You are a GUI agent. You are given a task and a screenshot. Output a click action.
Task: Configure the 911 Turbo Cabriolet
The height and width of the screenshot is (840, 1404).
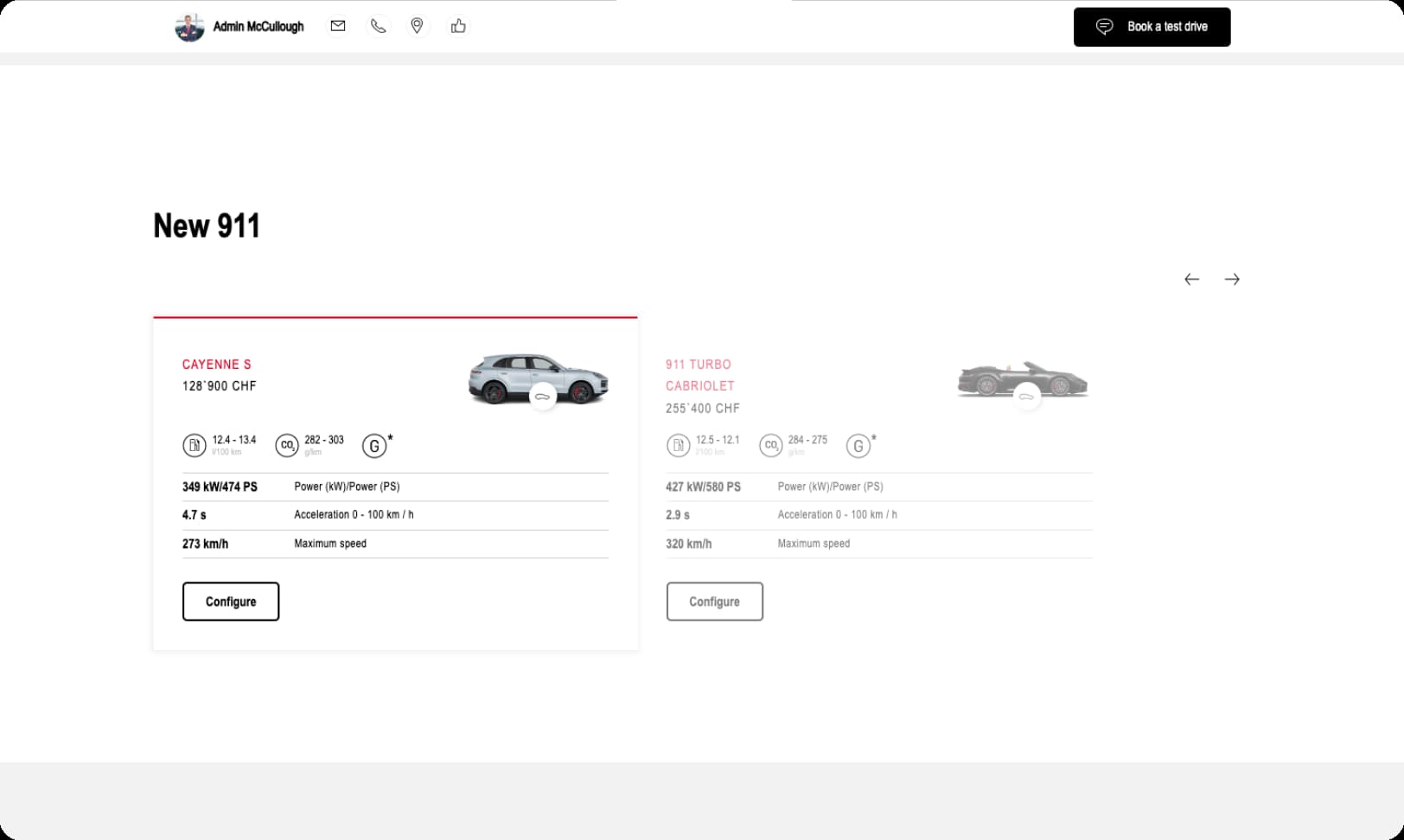pyautogui.click(x=714, y=601)
